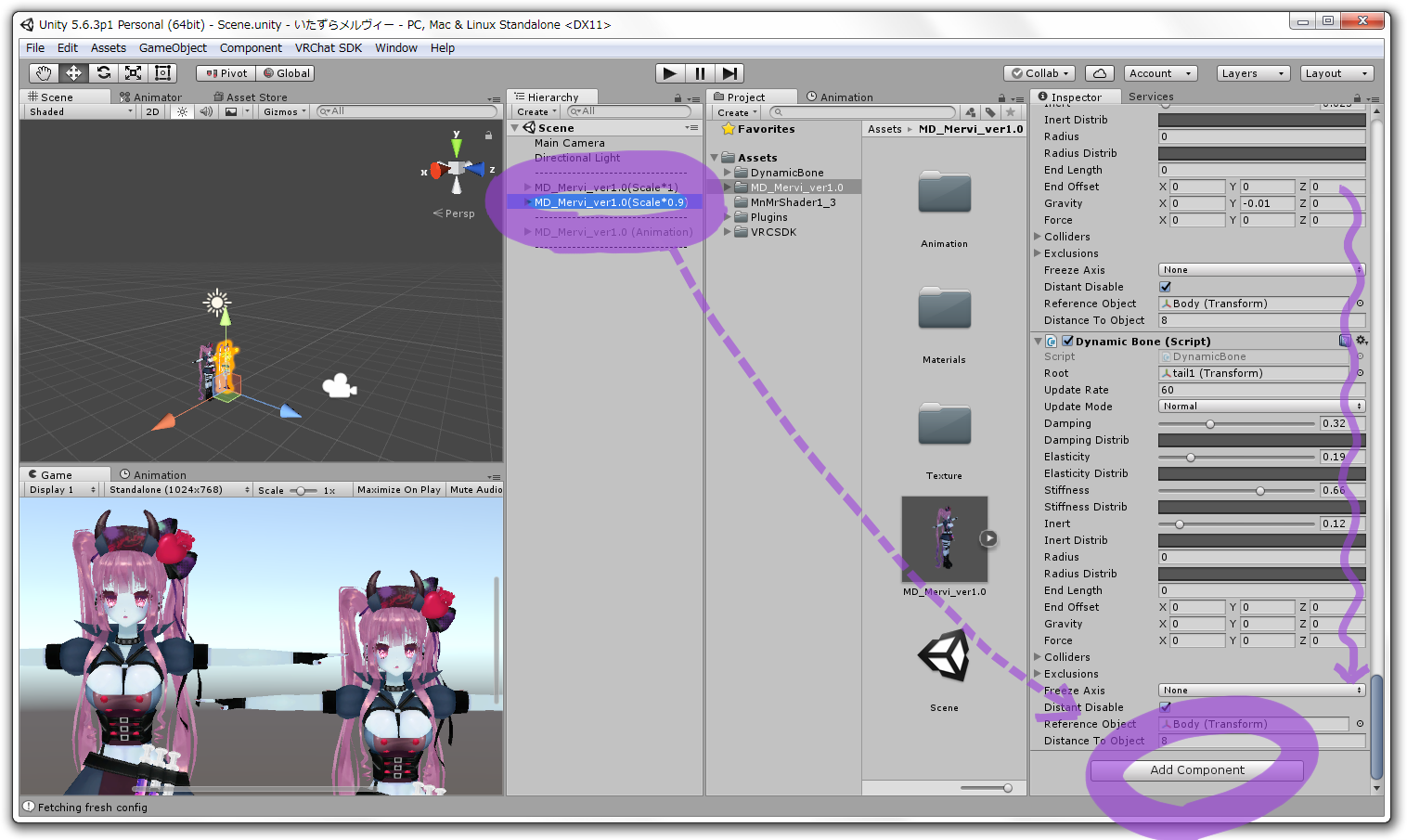Click the Pause button

[x=700, y=73]
